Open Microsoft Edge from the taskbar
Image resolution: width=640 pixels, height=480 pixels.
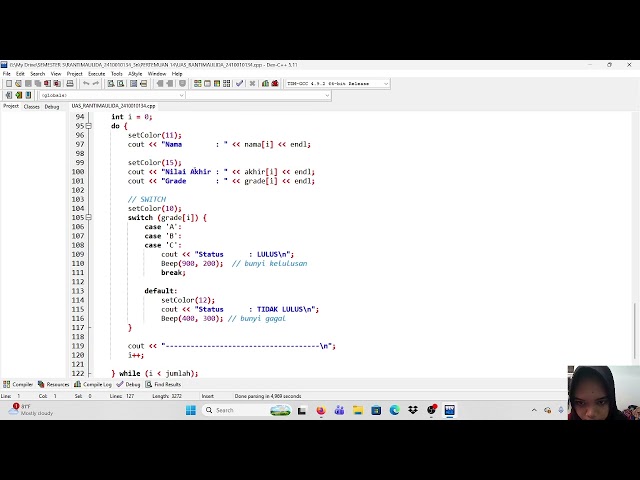tap(394, 410)
